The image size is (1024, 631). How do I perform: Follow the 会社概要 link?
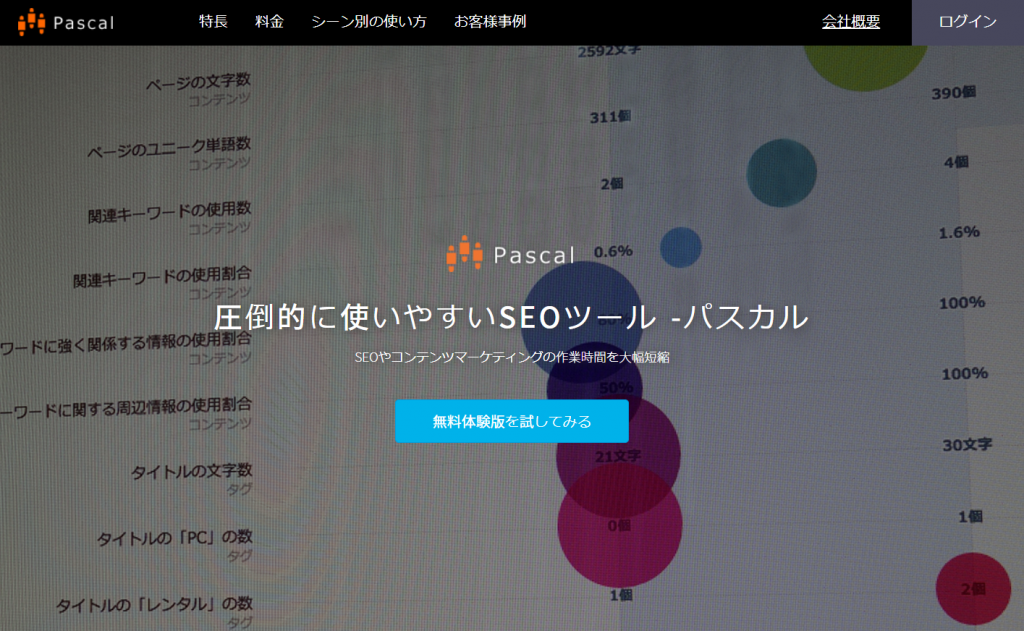850,22
